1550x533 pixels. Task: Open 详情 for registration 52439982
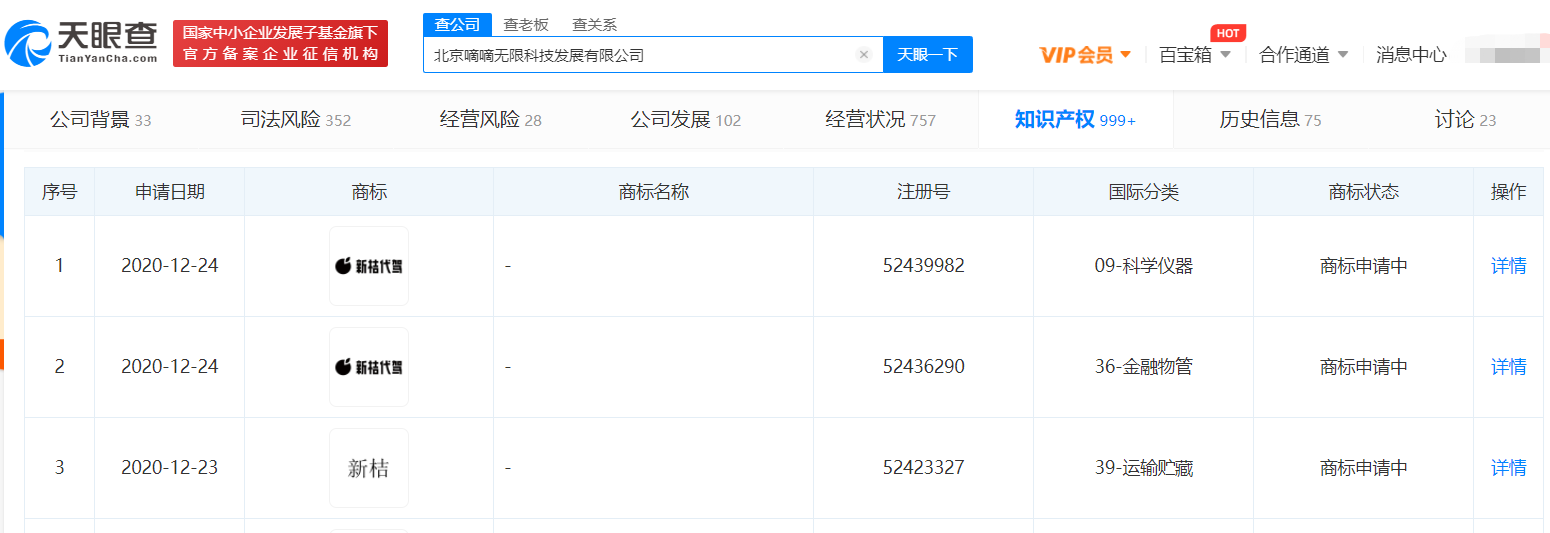pos(1509,266)
